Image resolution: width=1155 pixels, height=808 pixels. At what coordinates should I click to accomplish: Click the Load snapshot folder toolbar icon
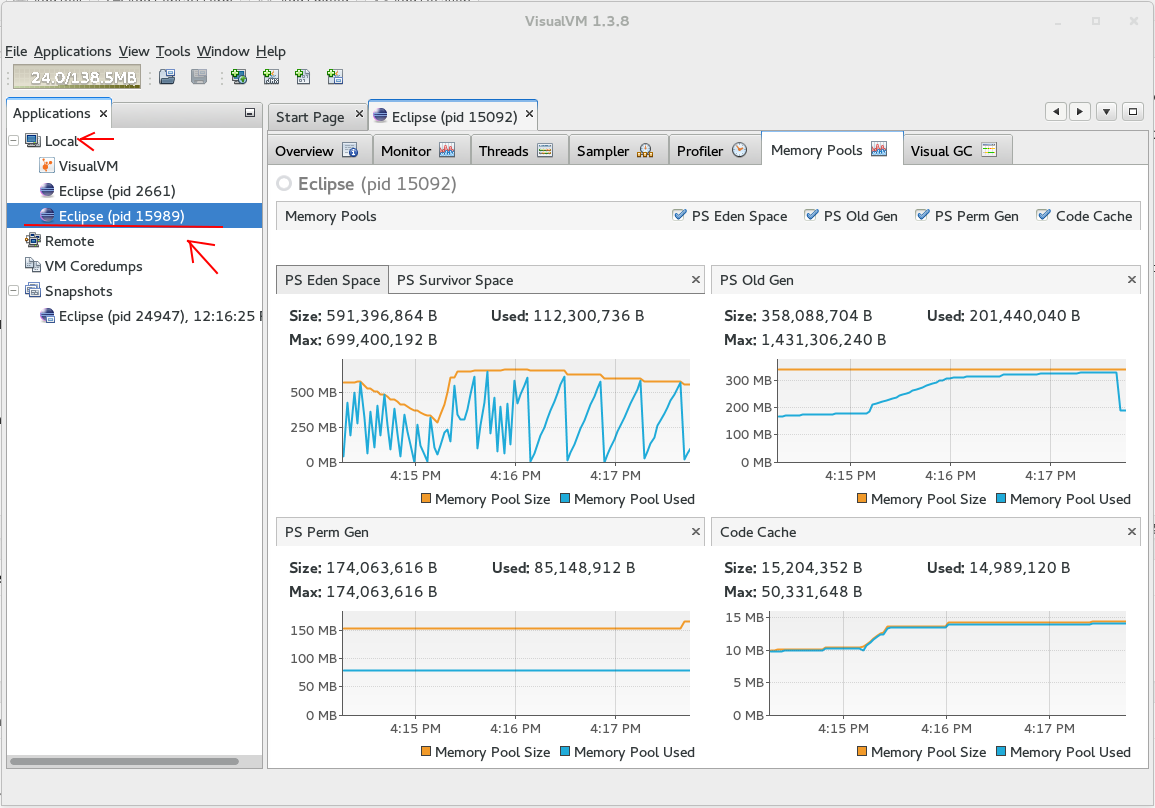[x=167, y=77]
